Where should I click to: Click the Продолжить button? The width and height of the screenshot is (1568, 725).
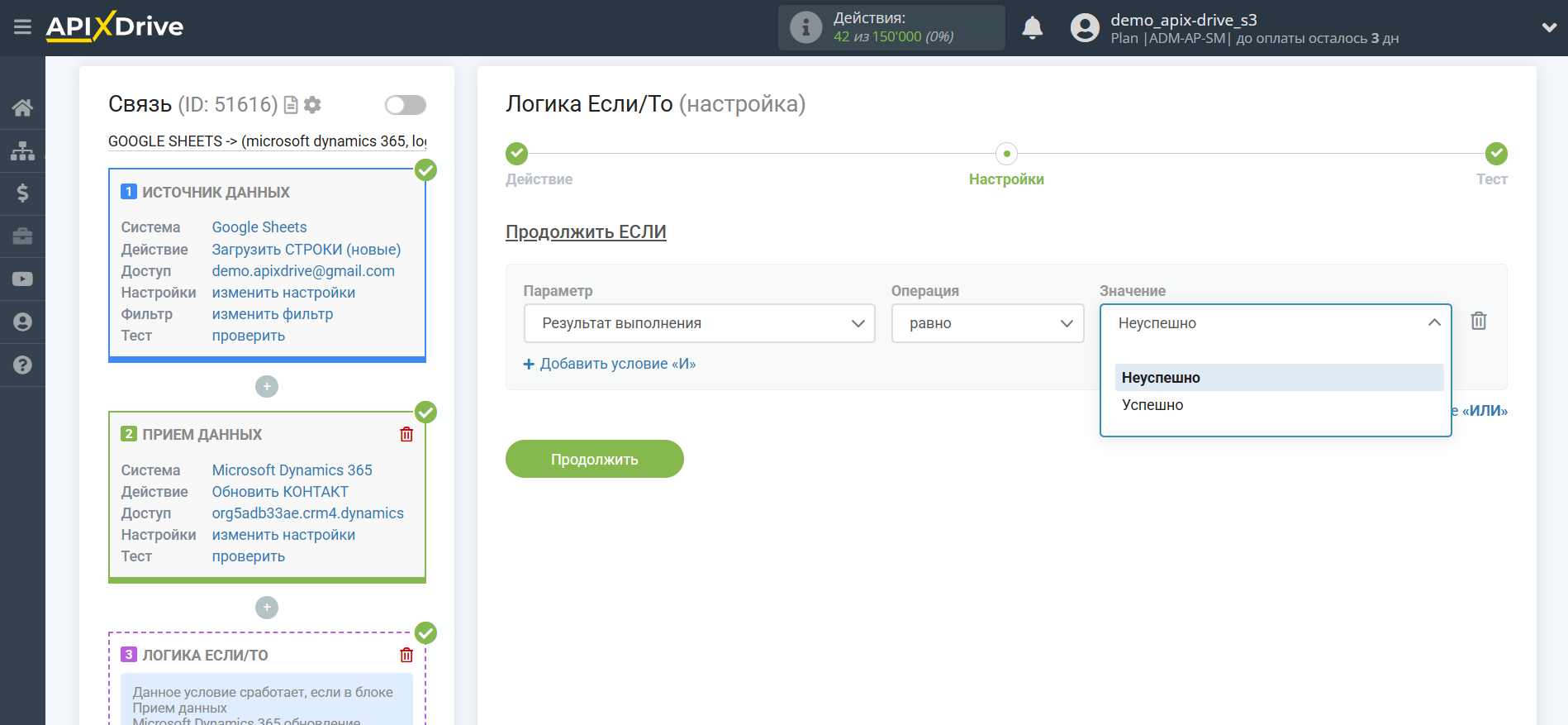(x=595, y=459)
